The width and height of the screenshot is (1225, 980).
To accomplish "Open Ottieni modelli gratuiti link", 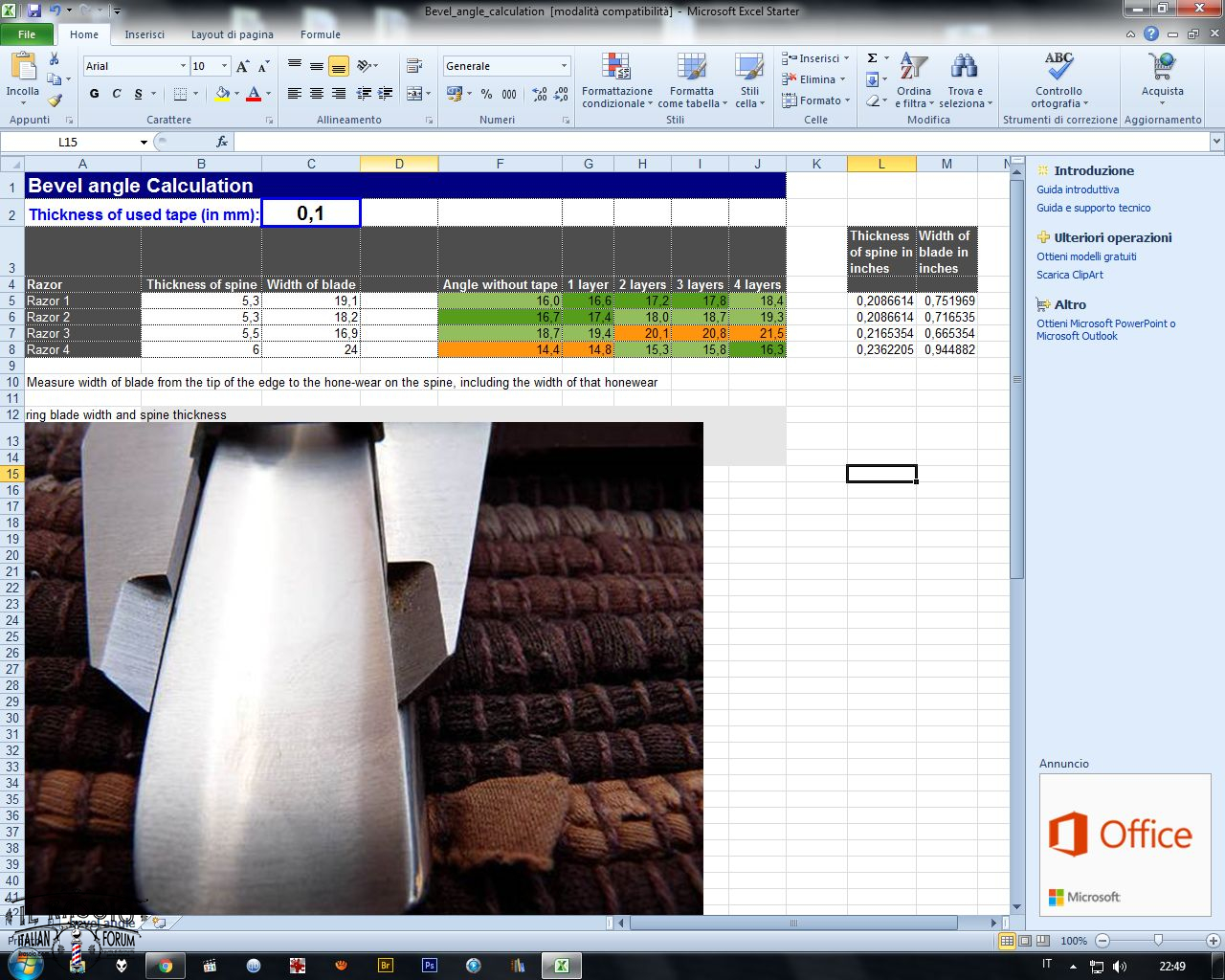I will pyautogui.click(x=1086, y=256).
